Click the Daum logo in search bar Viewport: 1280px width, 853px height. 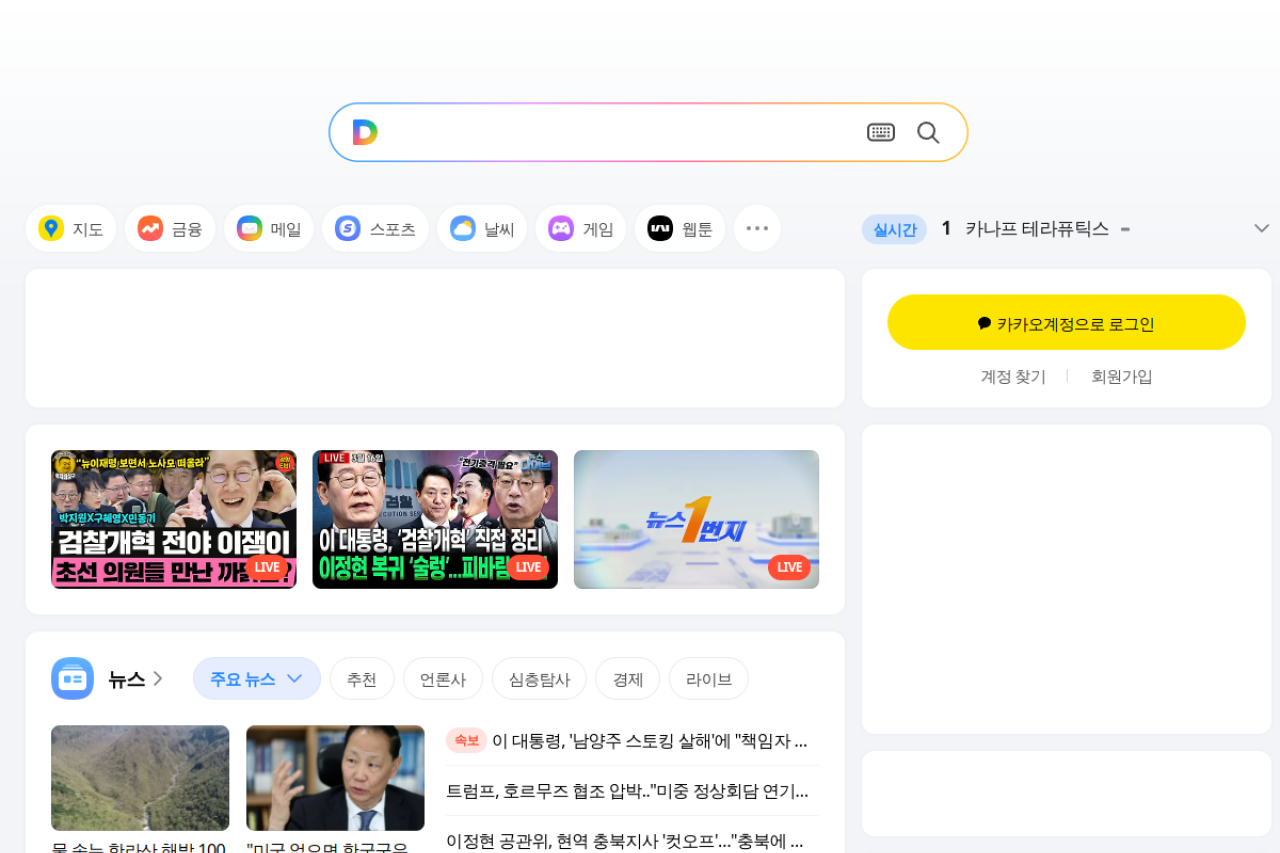point(365,132)
